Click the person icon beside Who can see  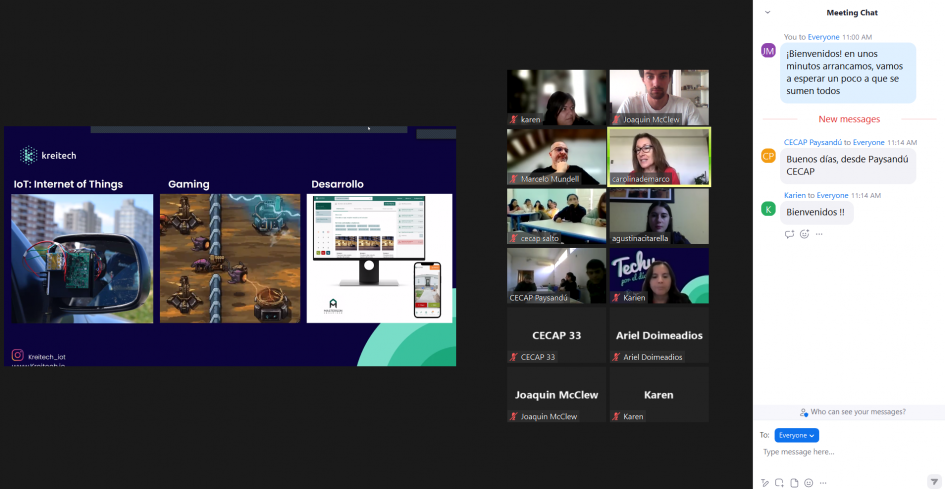pyautogui.click(x=803, y=412)
